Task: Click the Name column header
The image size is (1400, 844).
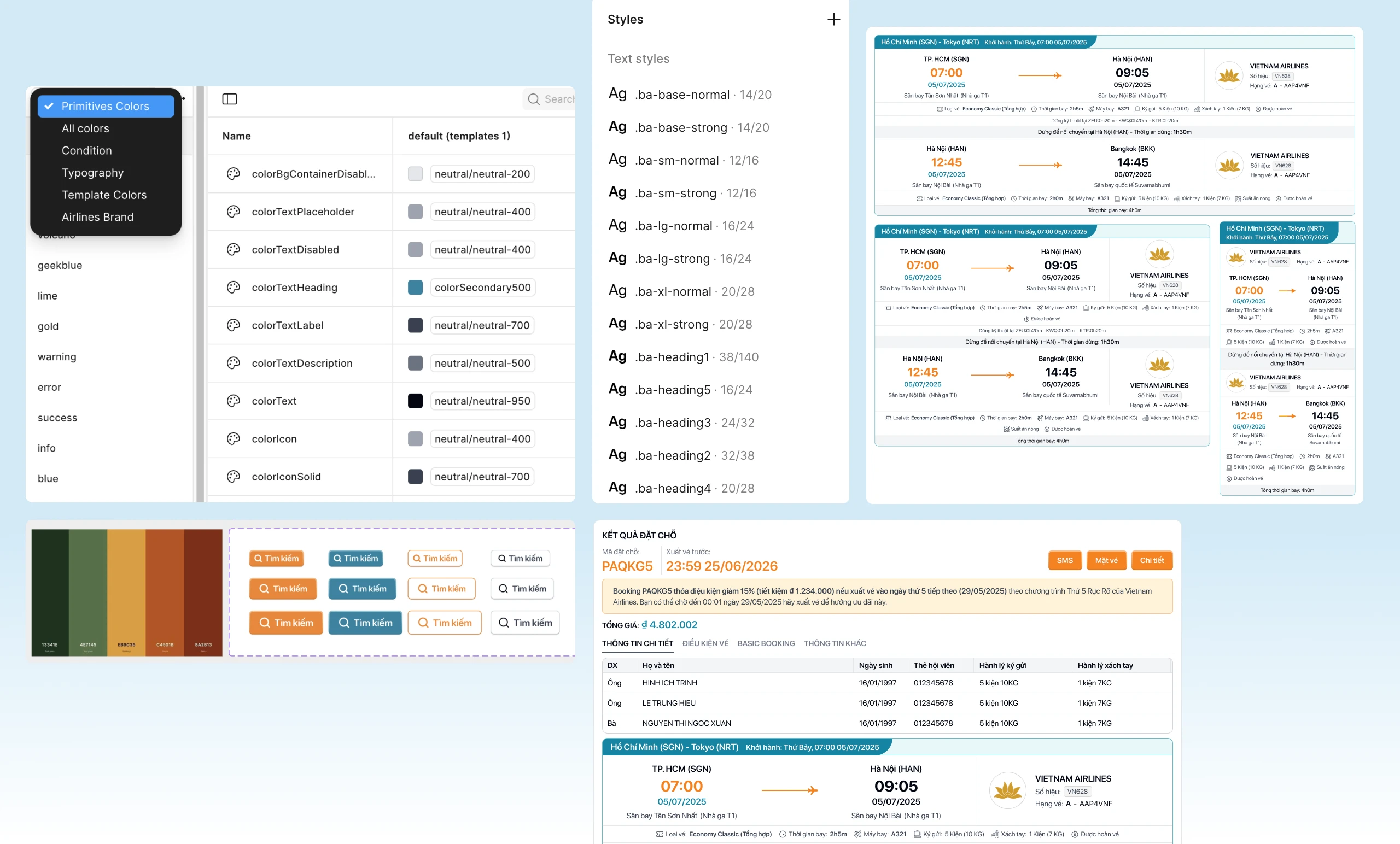Action: 236,136
